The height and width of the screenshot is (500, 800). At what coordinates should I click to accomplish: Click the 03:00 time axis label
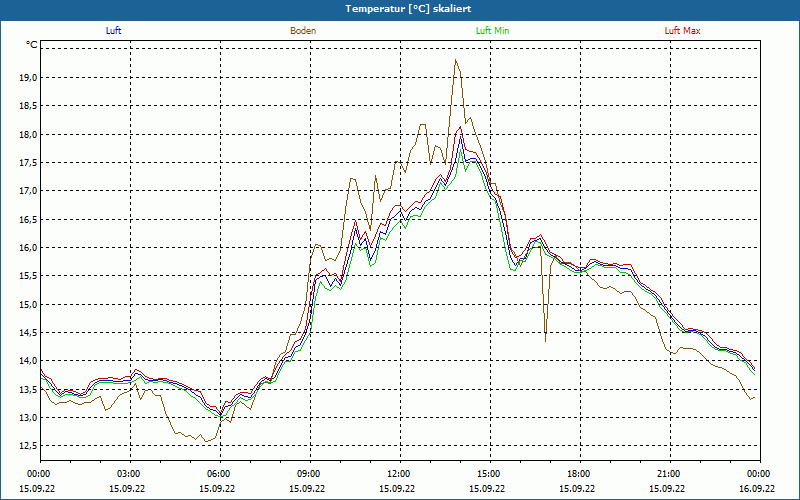tap(131, 474)
